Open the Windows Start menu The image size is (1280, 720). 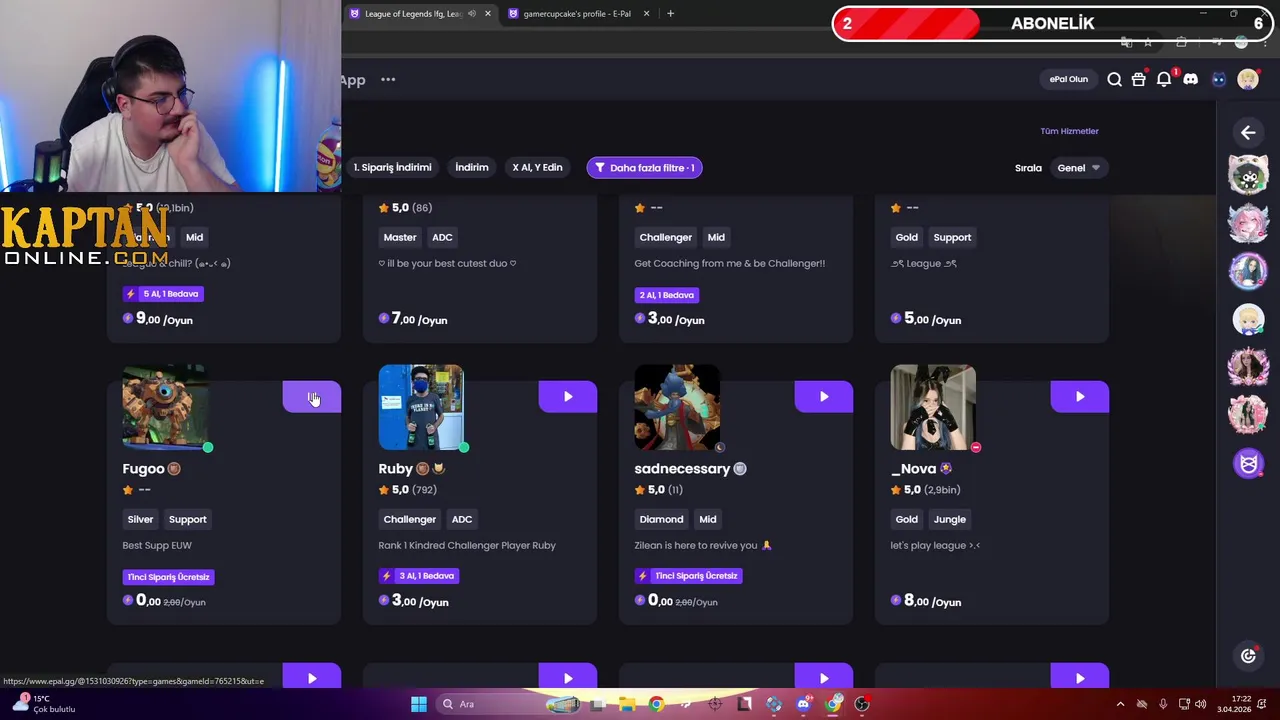point(418,704)
